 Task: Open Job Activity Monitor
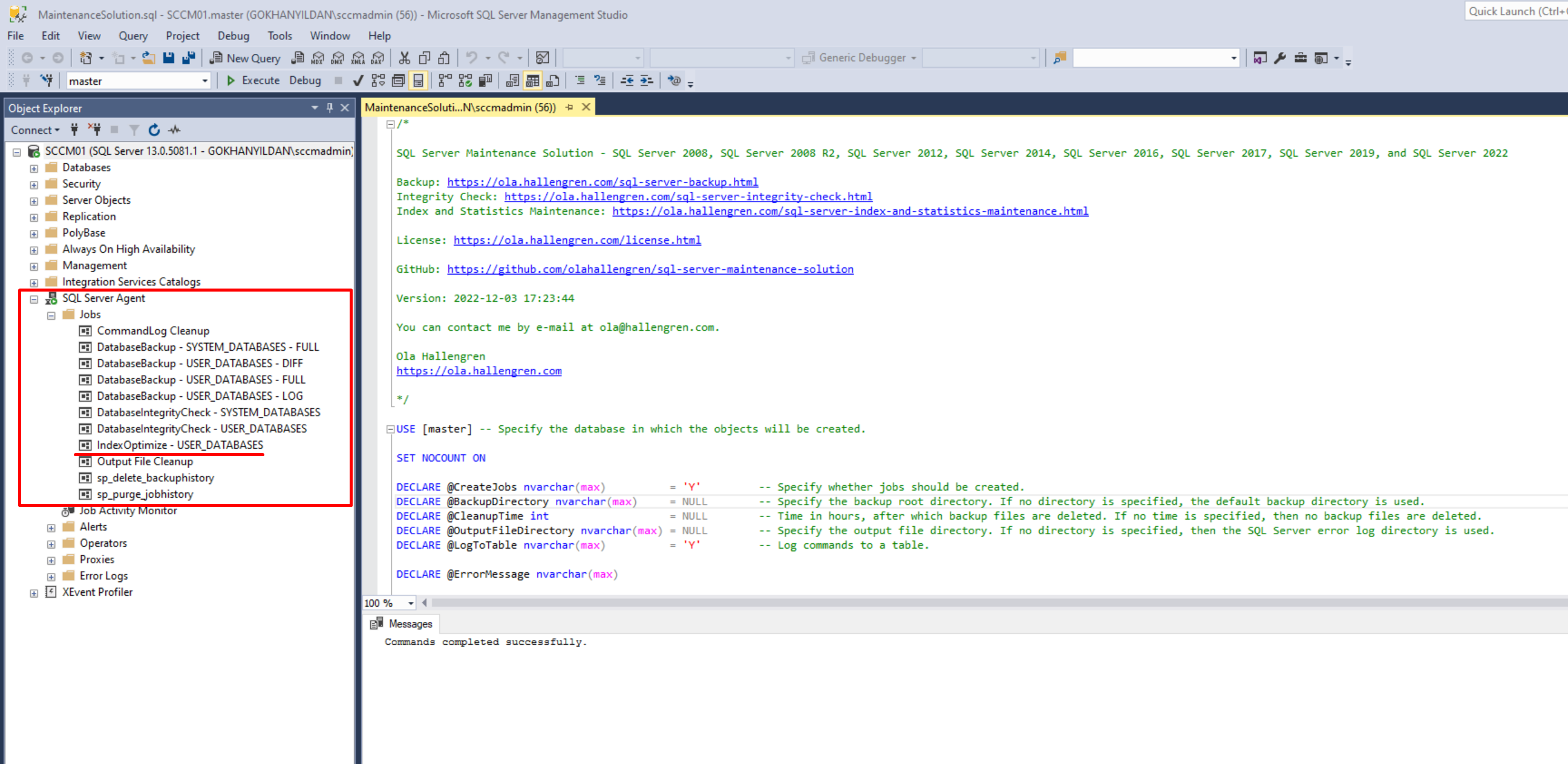[128, 511]
